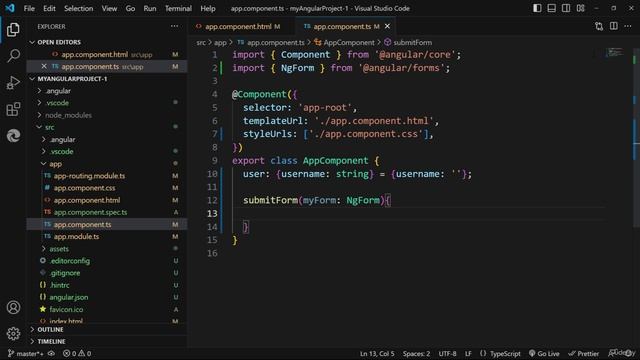The height and width of the screenshot is (360, 640).
Task: Toggle the bottom panel layout icon
Action: tap(551, 8)
